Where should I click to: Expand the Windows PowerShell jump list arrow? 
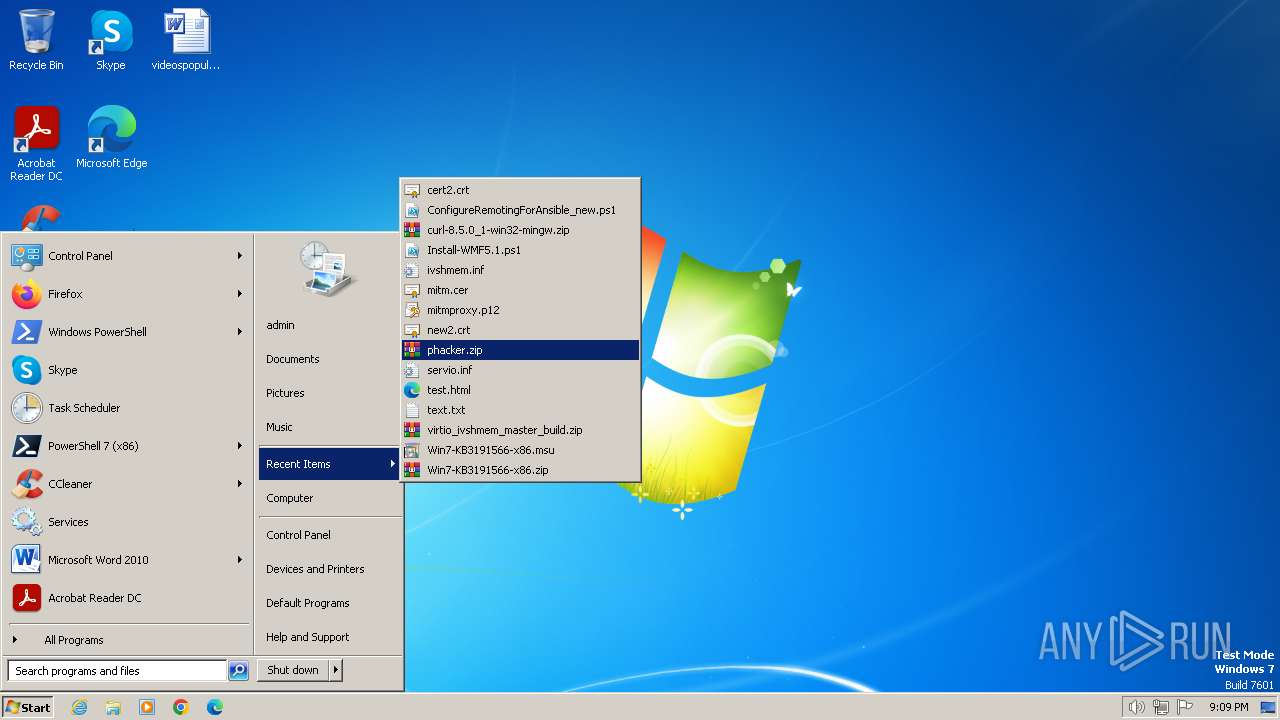click(240, 332)
